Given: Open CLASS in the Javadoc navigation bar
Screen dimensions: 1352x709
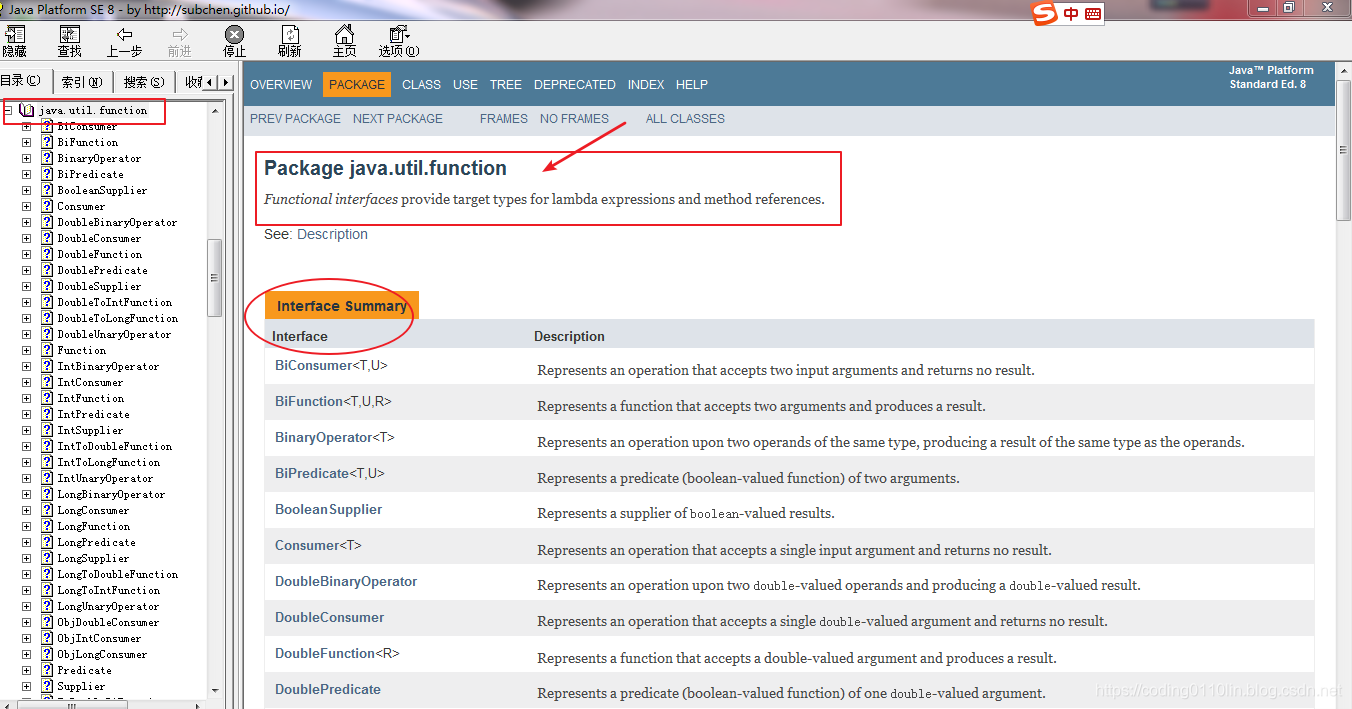Looking at the screenshot, I should click(x=421, y=85).
